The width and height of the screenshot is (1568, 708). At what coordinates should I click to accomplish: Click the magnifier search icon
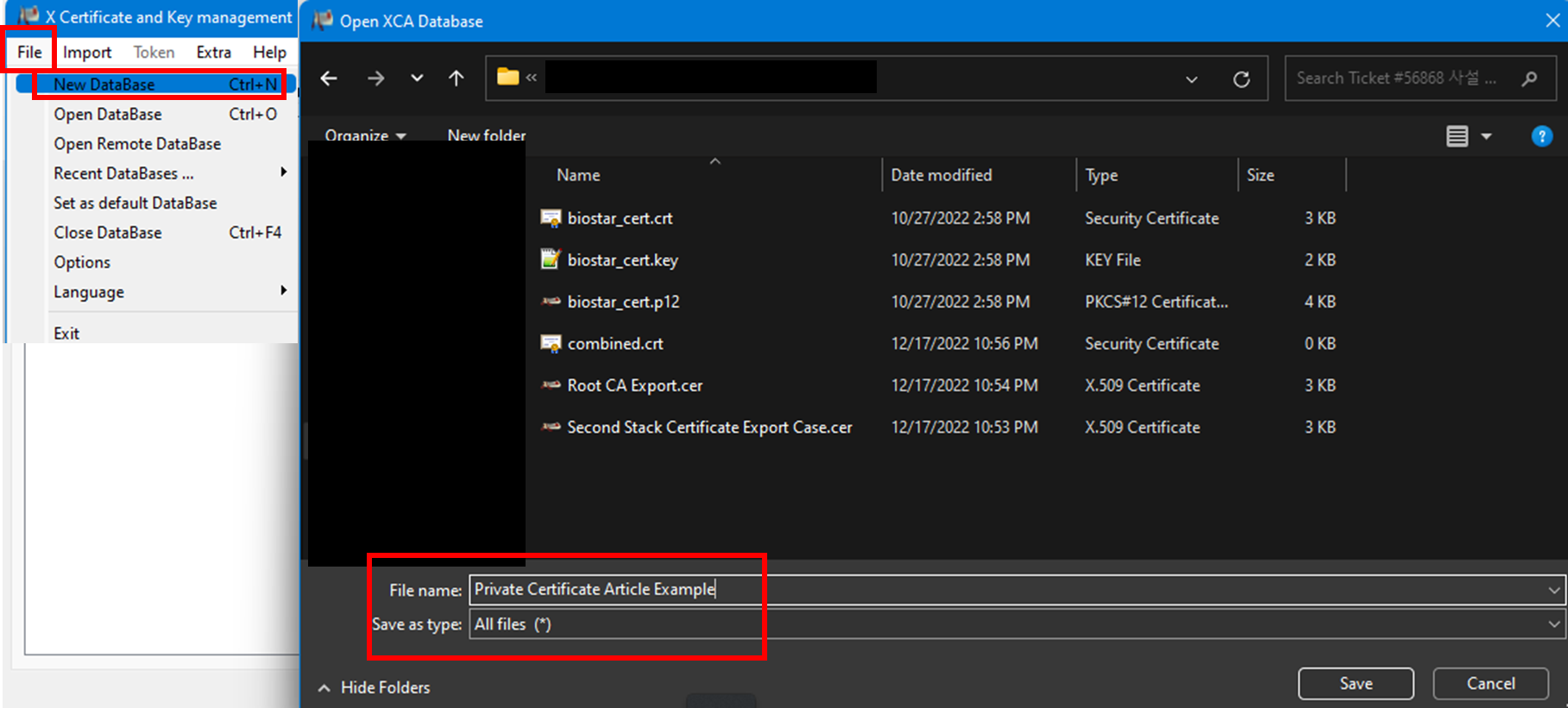(x=1529, y=78)
